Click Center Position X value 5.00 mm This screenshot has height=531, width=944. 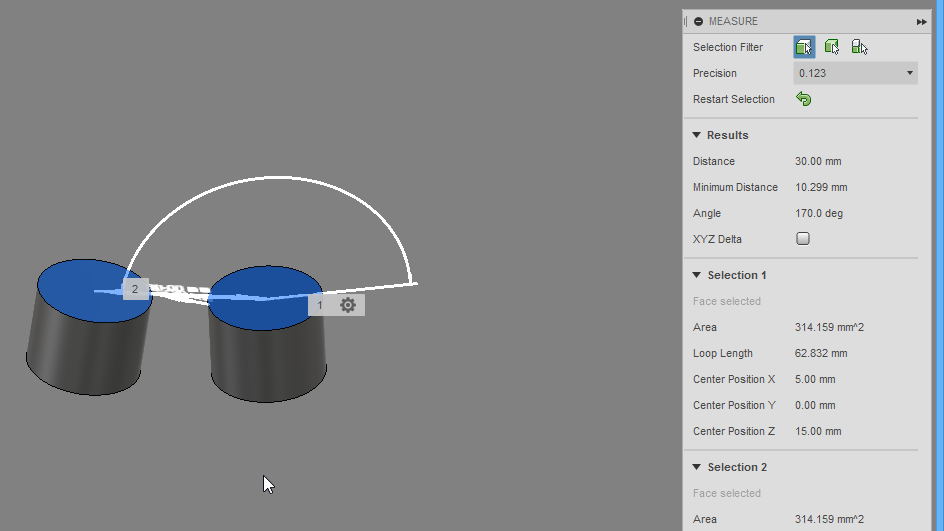pos(815,379)
